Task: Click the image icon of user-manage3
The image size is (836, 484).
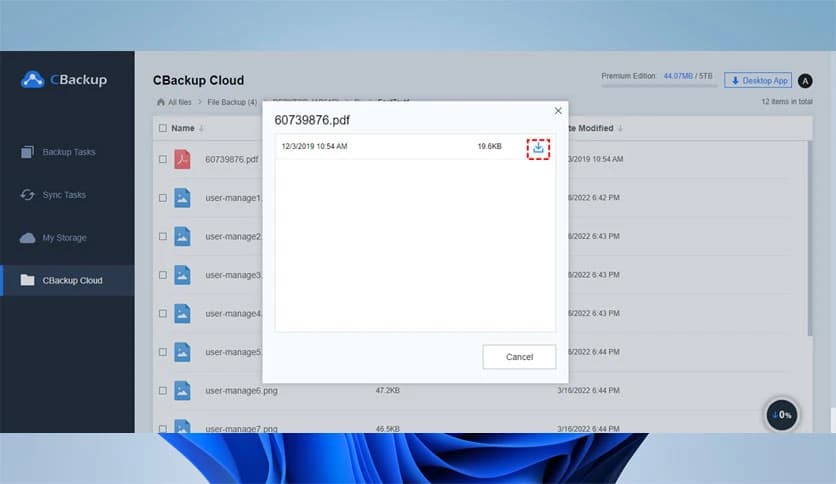Action: [x=182, y=275]
